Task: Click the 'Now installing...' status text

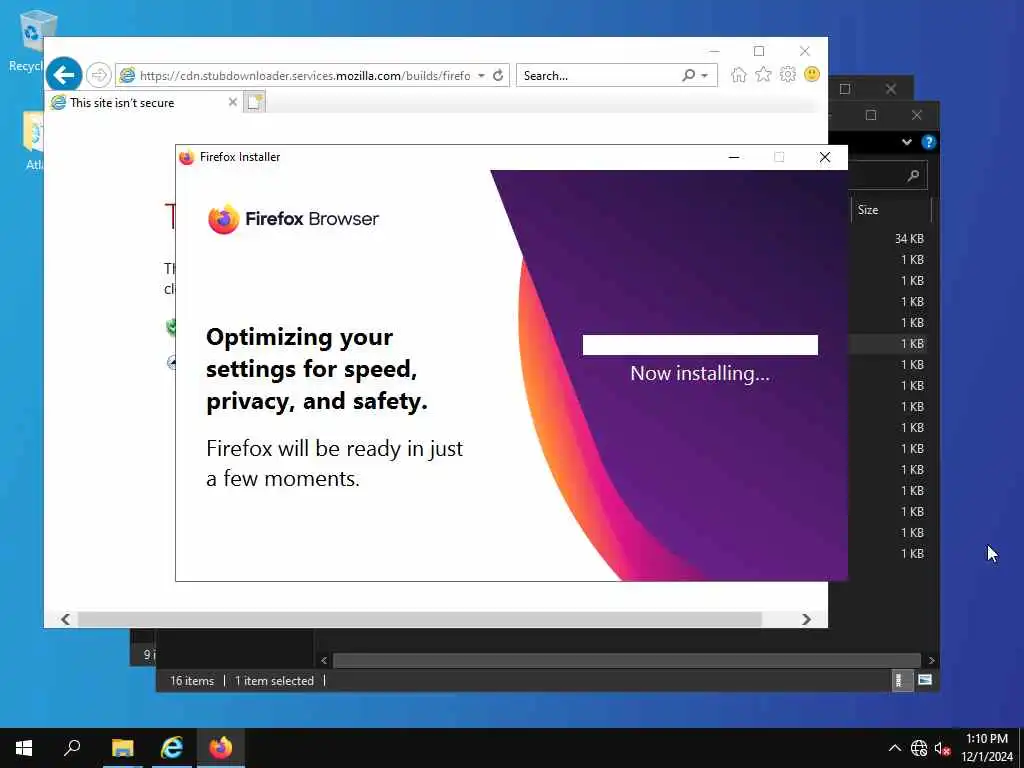Action: [700, 374]
